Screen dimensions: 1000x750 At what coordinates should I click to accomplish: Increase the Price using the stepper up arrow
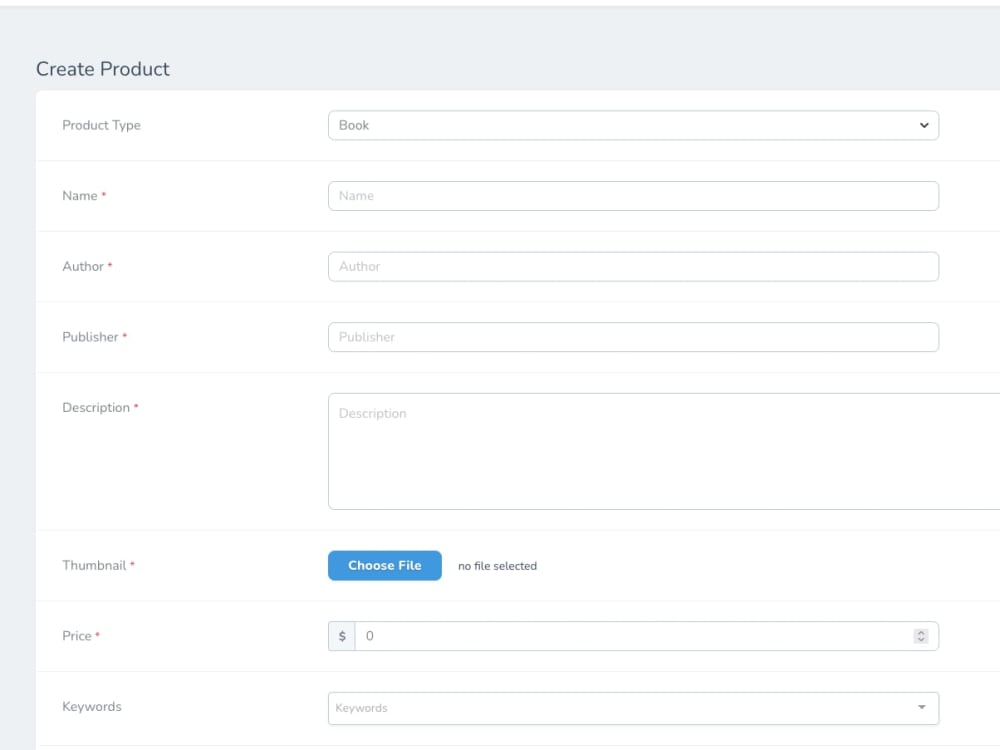click(x=920, y=631)
